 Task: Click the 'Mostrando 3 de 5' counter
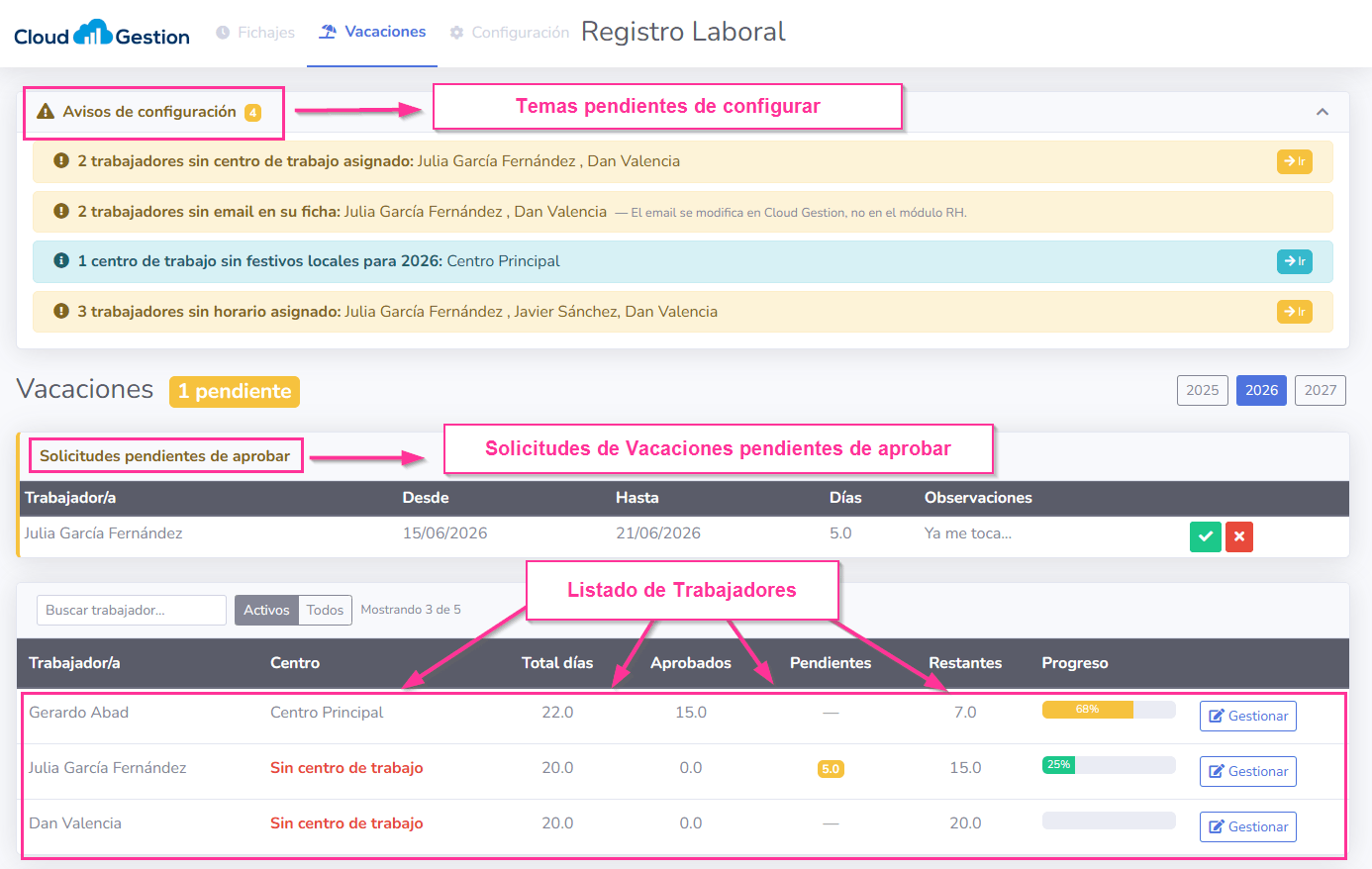click(x=411, y=610)
